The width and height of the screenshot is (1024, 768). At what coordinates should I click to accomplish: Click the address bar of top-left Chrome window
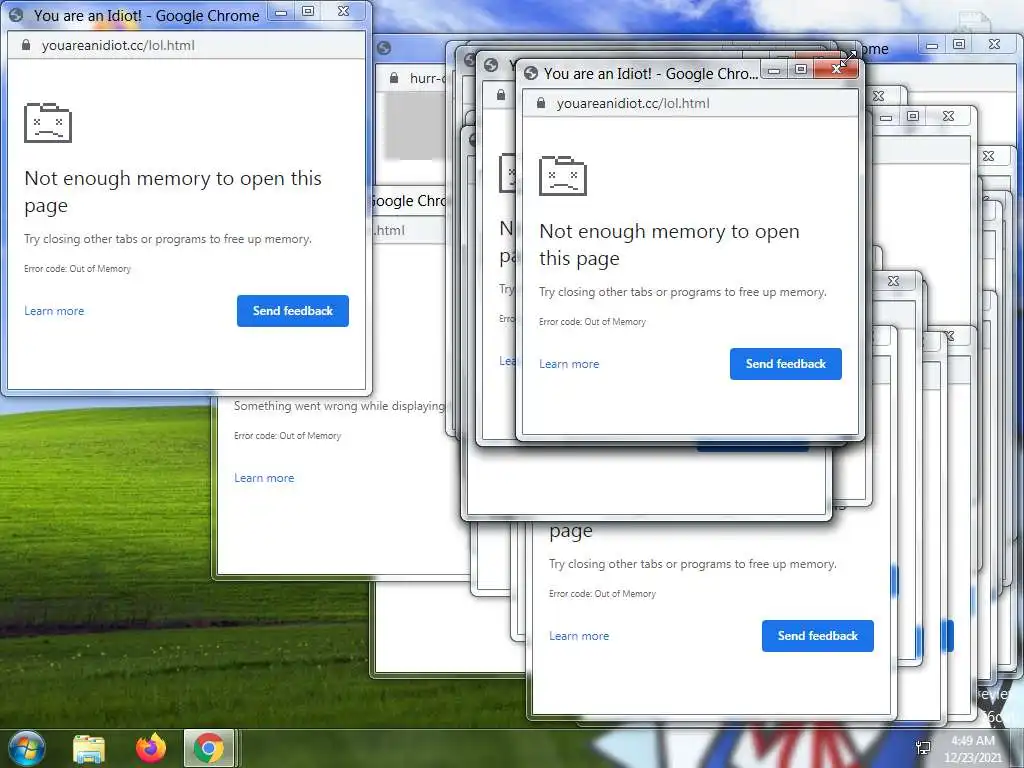point(186,45)
